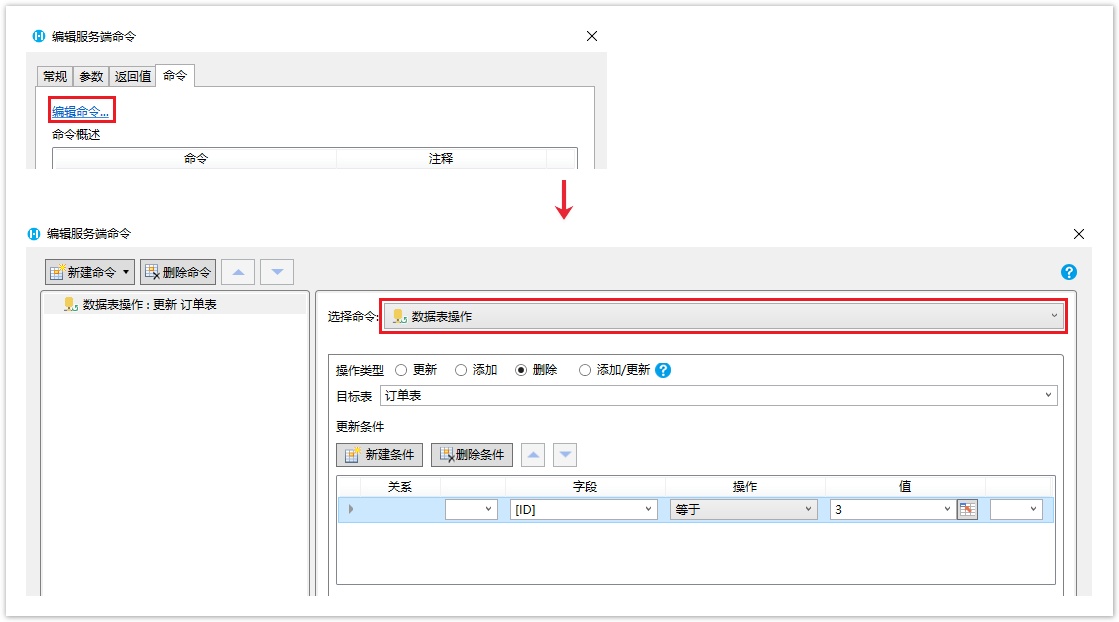The width and height of the screenshot is (1119, 622).
Task: Expand the 目标表 订单表 dropdown
Action: click(718, 396)
